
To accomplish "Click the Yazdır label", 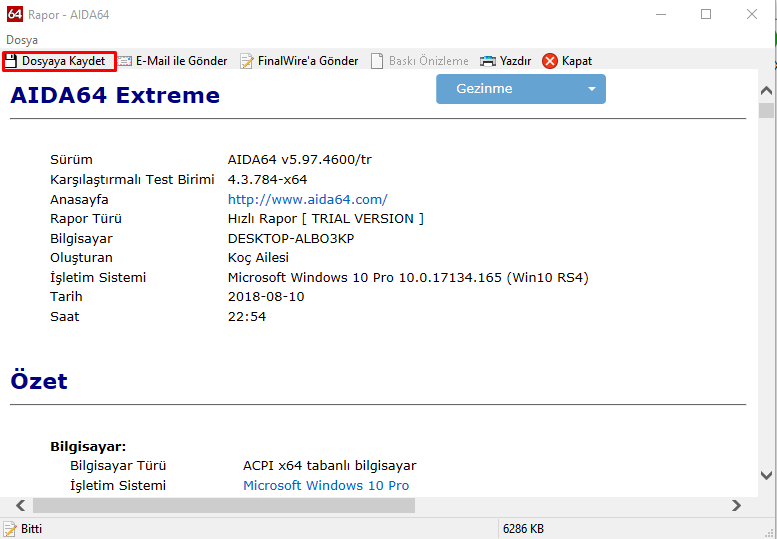I will (515, 61).
